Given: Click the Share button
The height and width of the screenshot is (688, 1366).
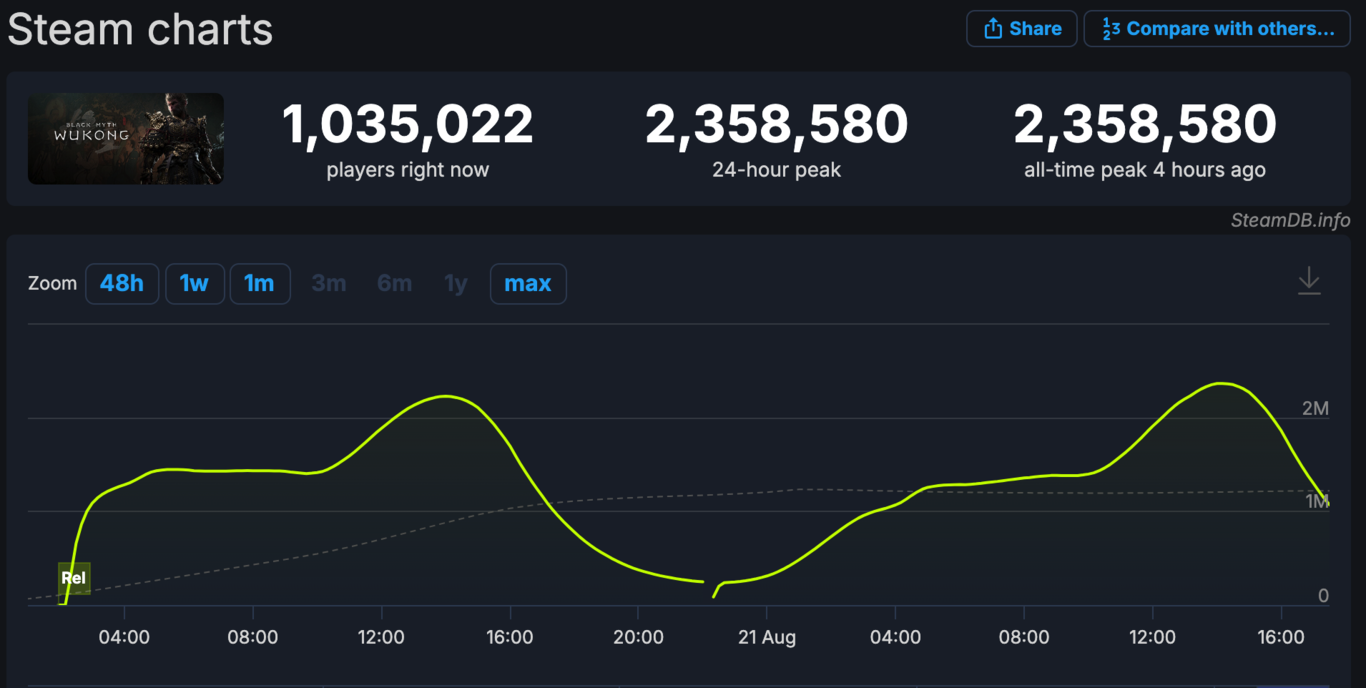Looking at the screenshot, I should tap(1021, 29).
